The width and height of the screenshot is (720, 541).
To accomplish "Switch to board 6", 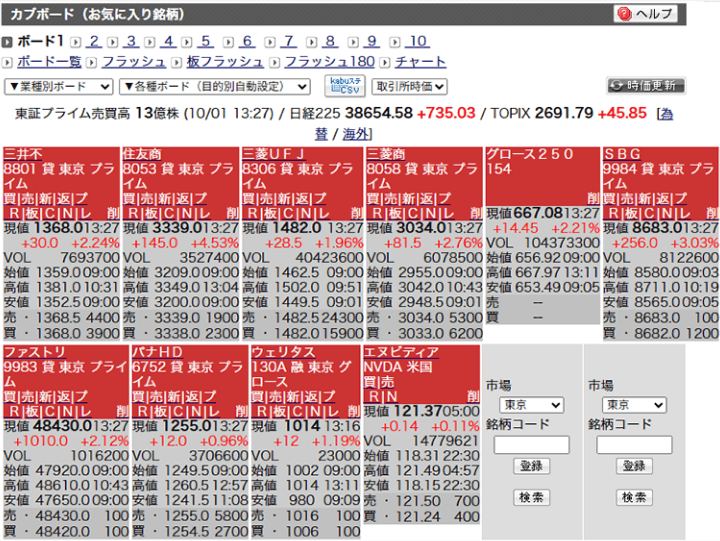I will 247,41.
